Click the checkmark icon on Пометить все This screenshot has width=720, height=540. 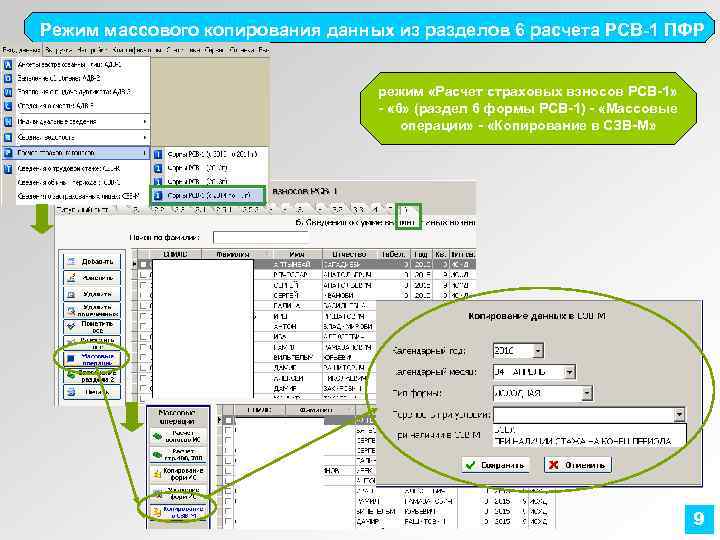click(71, 326)
